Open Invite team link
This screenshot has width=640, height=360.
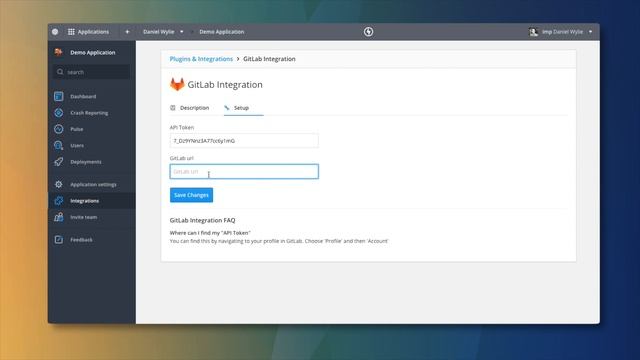click(x=84, y=217)
